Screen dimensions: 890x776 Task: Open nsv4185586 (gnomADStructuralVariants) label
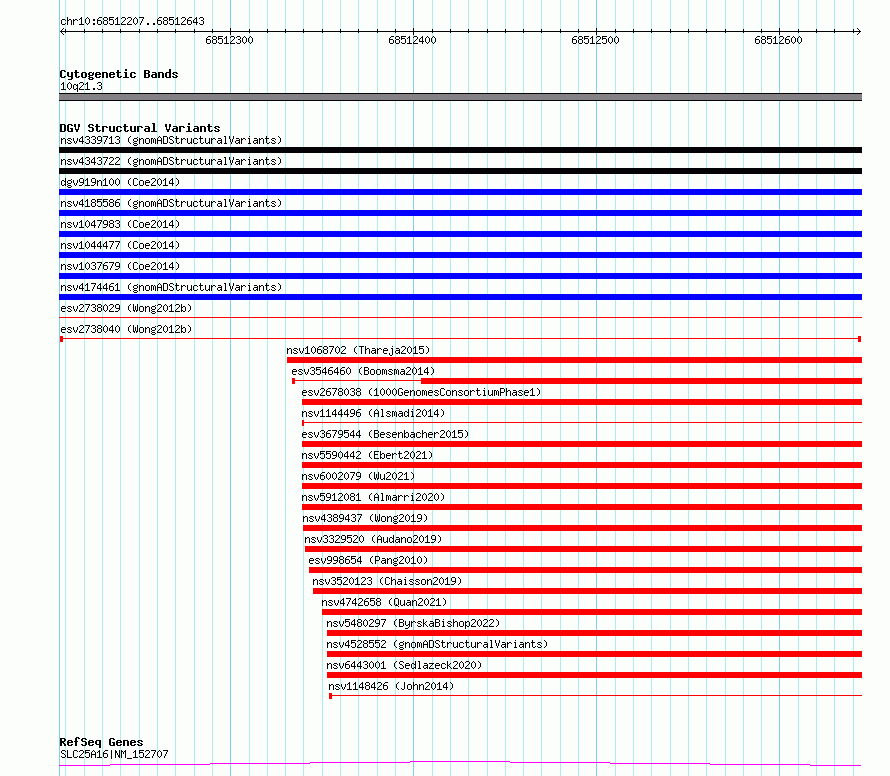(171, 203)
